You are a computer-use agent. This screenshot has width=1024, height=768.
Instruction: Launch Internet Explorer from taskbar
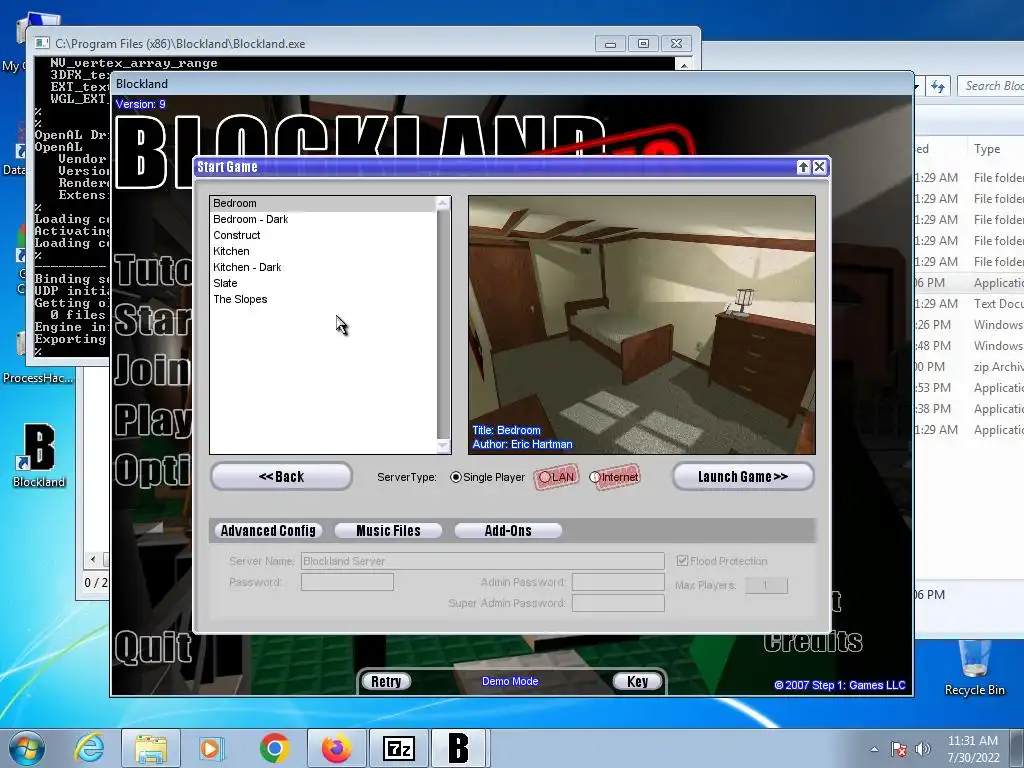pos(89,748)
